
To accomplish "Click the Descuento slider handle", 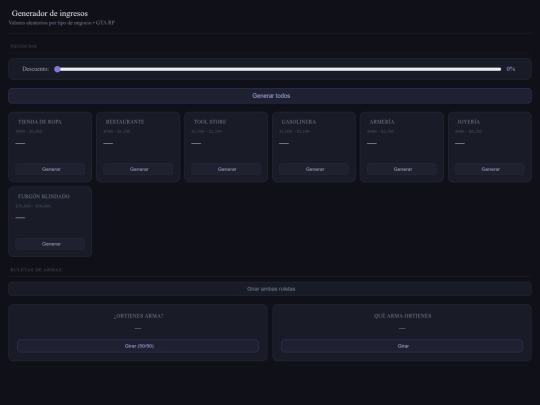I will tap(58, 69).
